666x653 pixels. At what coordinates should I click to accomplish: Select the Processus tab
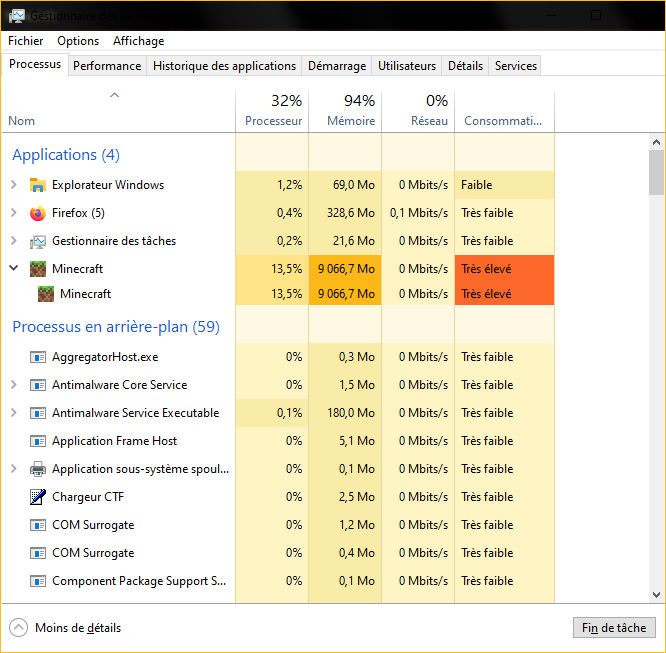click(35, 64)
